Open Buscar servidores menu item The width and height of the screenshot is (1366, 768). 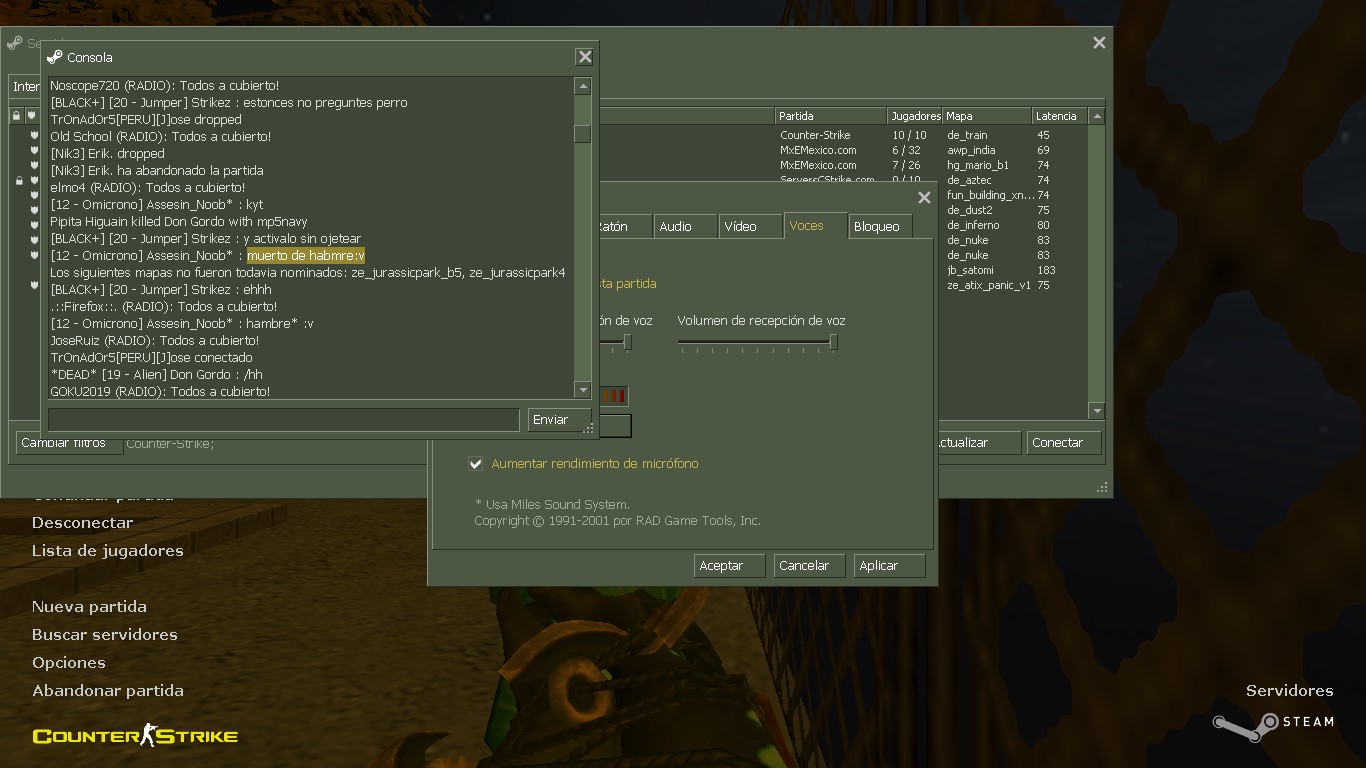coord(105,635)
